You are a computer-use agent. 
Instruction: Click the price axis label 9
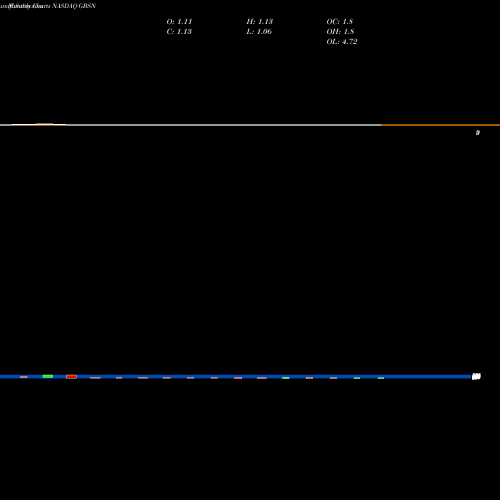(478, 133)
